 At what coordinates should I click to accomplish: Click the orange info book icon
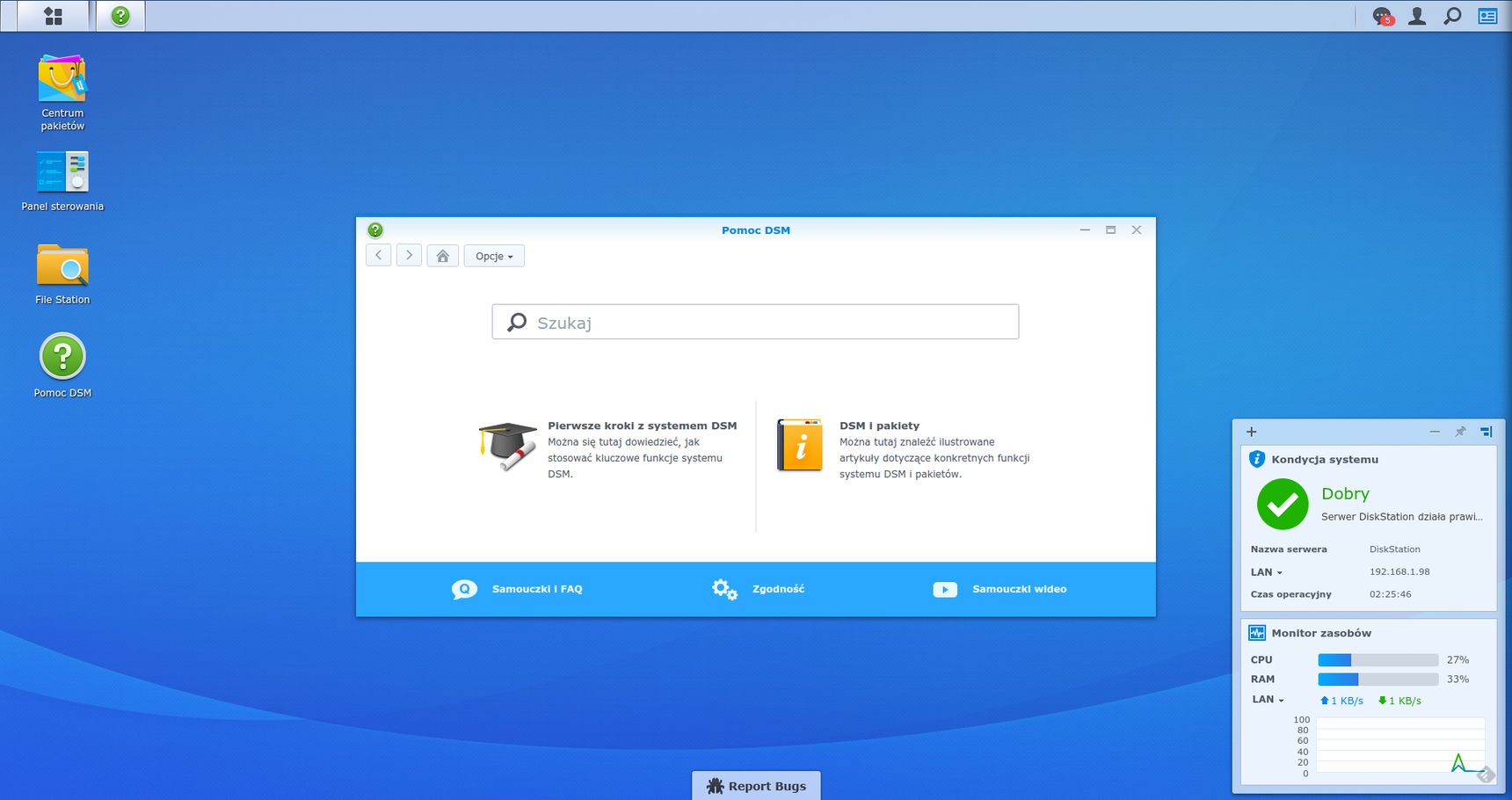(799, 445)
